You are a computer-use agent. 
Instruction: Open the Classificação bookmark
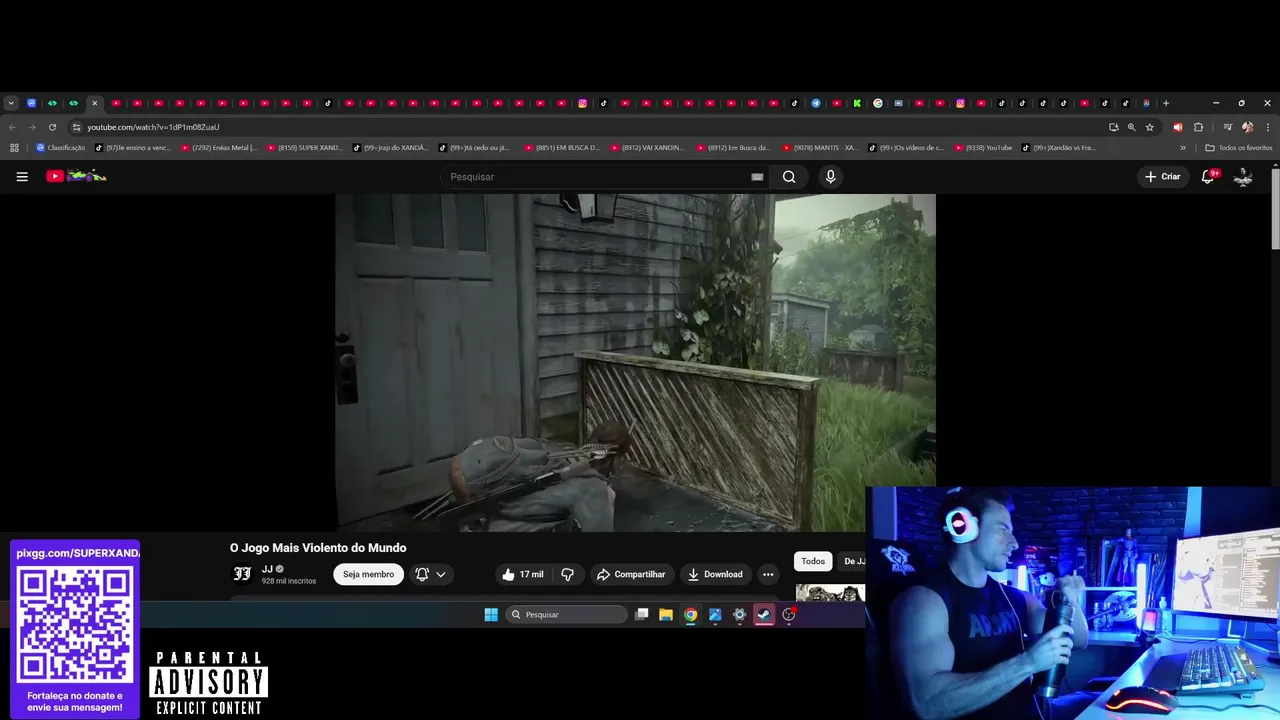61,148
